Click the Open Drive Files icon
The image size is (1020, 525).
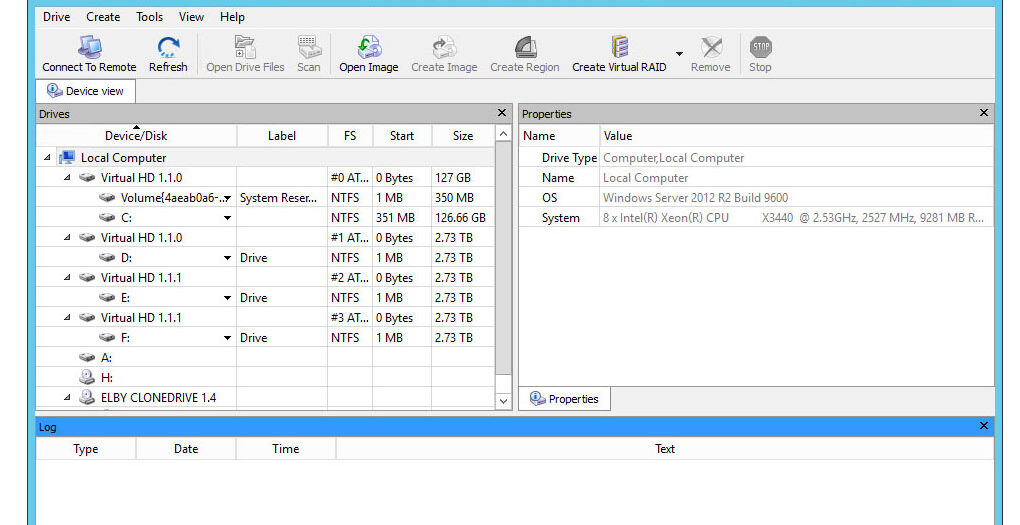click(x=245, y=47)
